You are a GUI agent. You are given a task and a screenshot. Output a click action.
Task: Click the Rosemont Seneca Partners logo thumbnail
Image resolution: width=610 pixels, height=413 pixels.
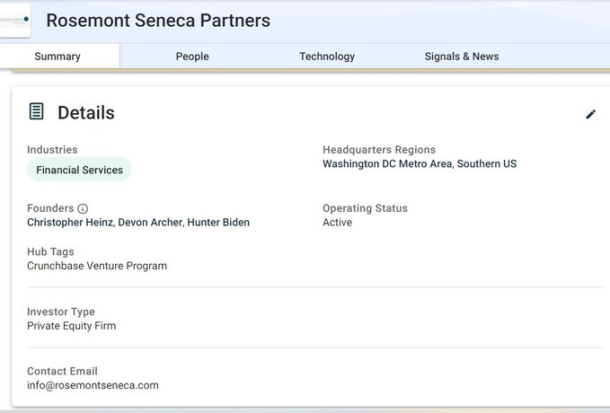point(15,20)
